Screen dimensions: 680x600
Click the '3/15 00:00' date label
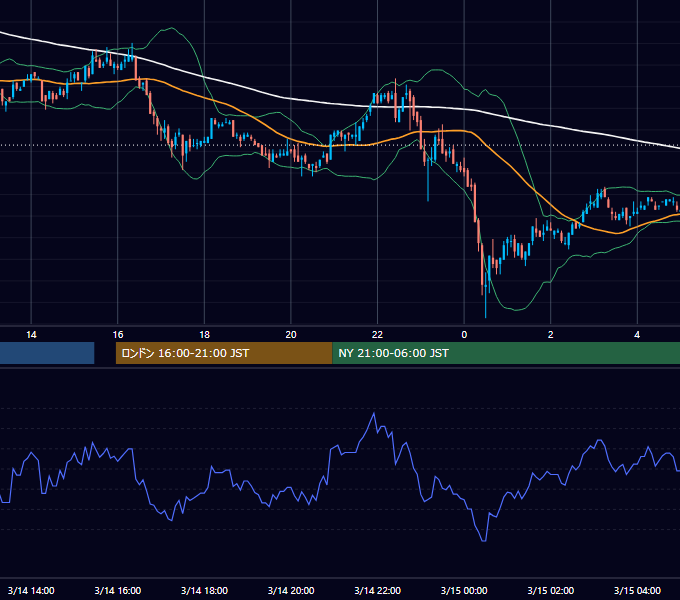[464, 590]
